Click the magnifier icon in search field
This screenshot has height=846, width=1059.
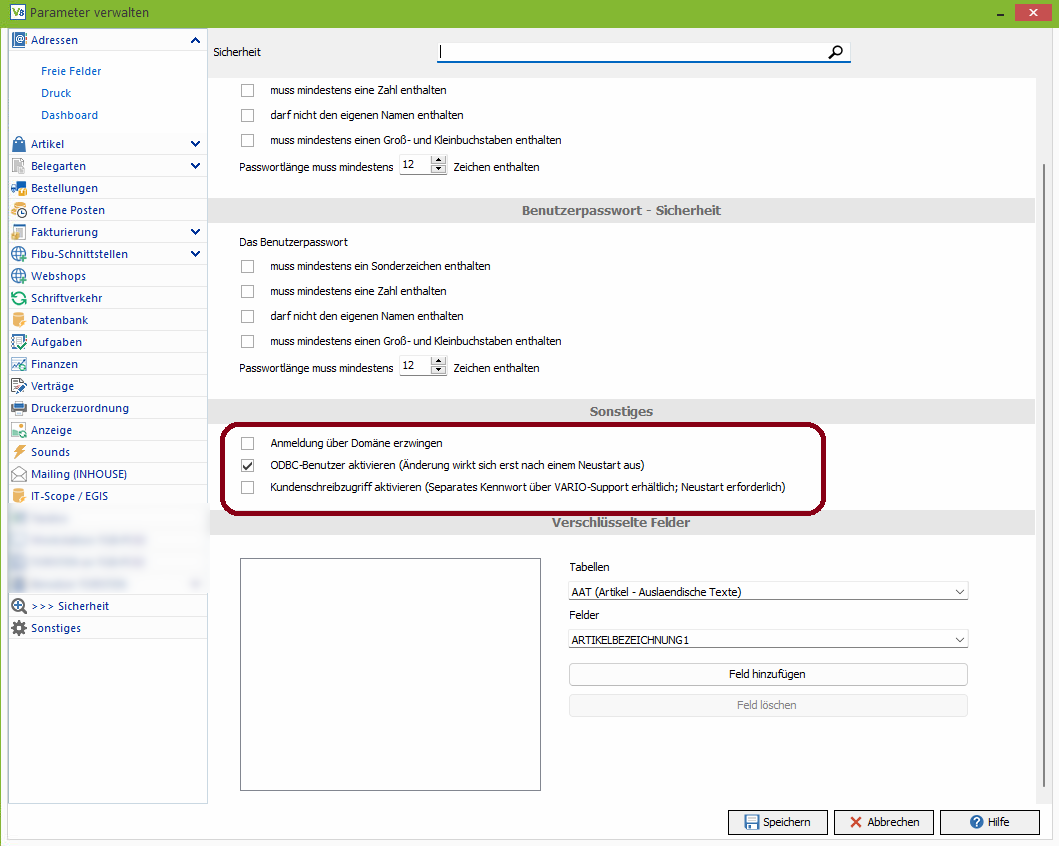(836, 52)
